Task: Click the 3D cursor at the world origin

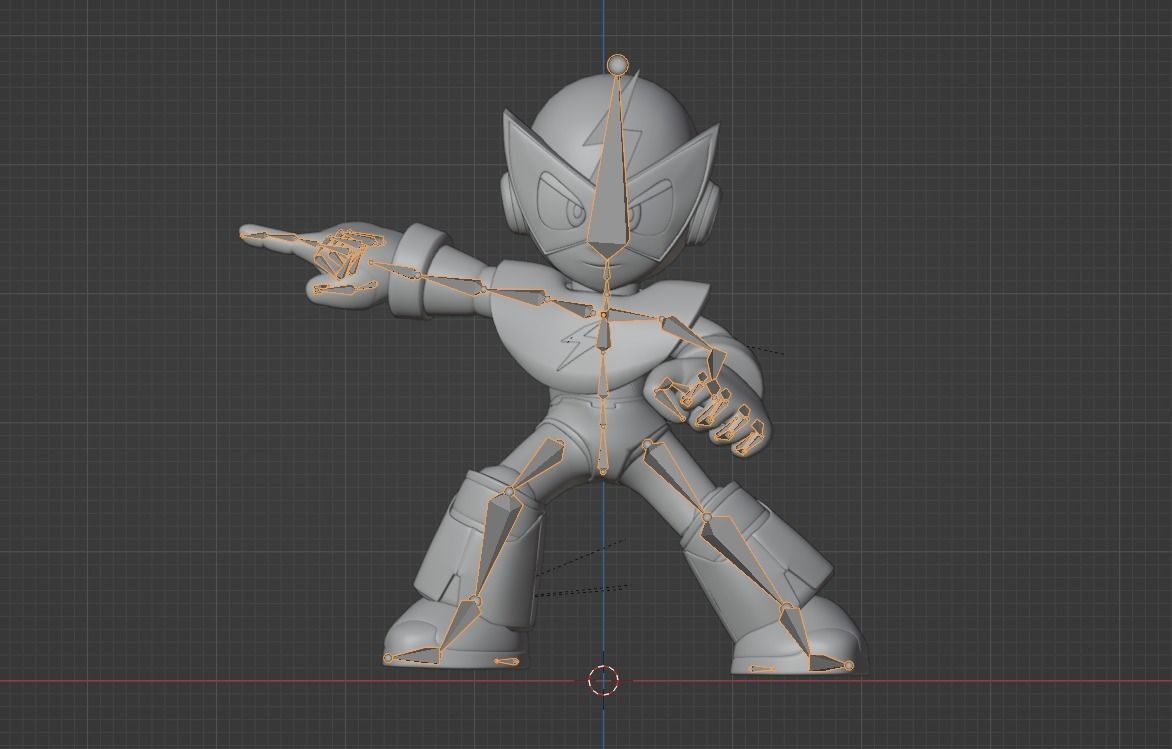Action: 603,680
